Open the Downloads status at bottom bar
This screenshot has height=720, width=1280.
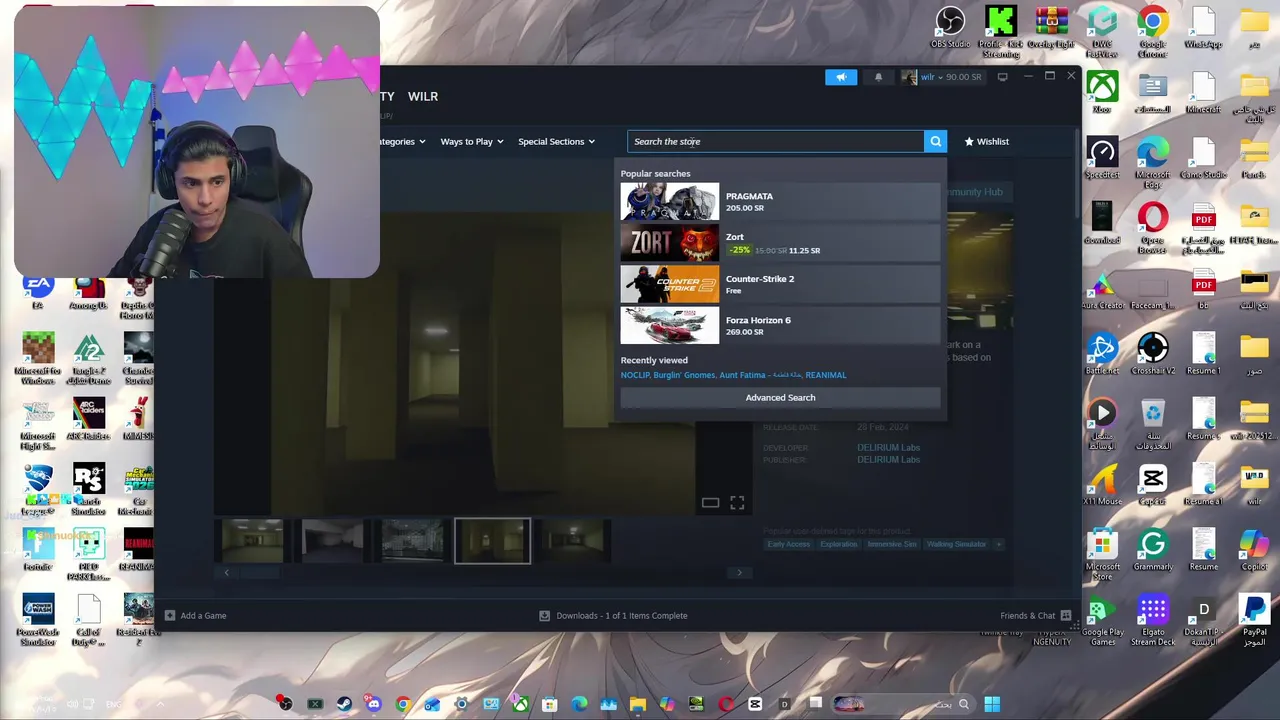613,615
